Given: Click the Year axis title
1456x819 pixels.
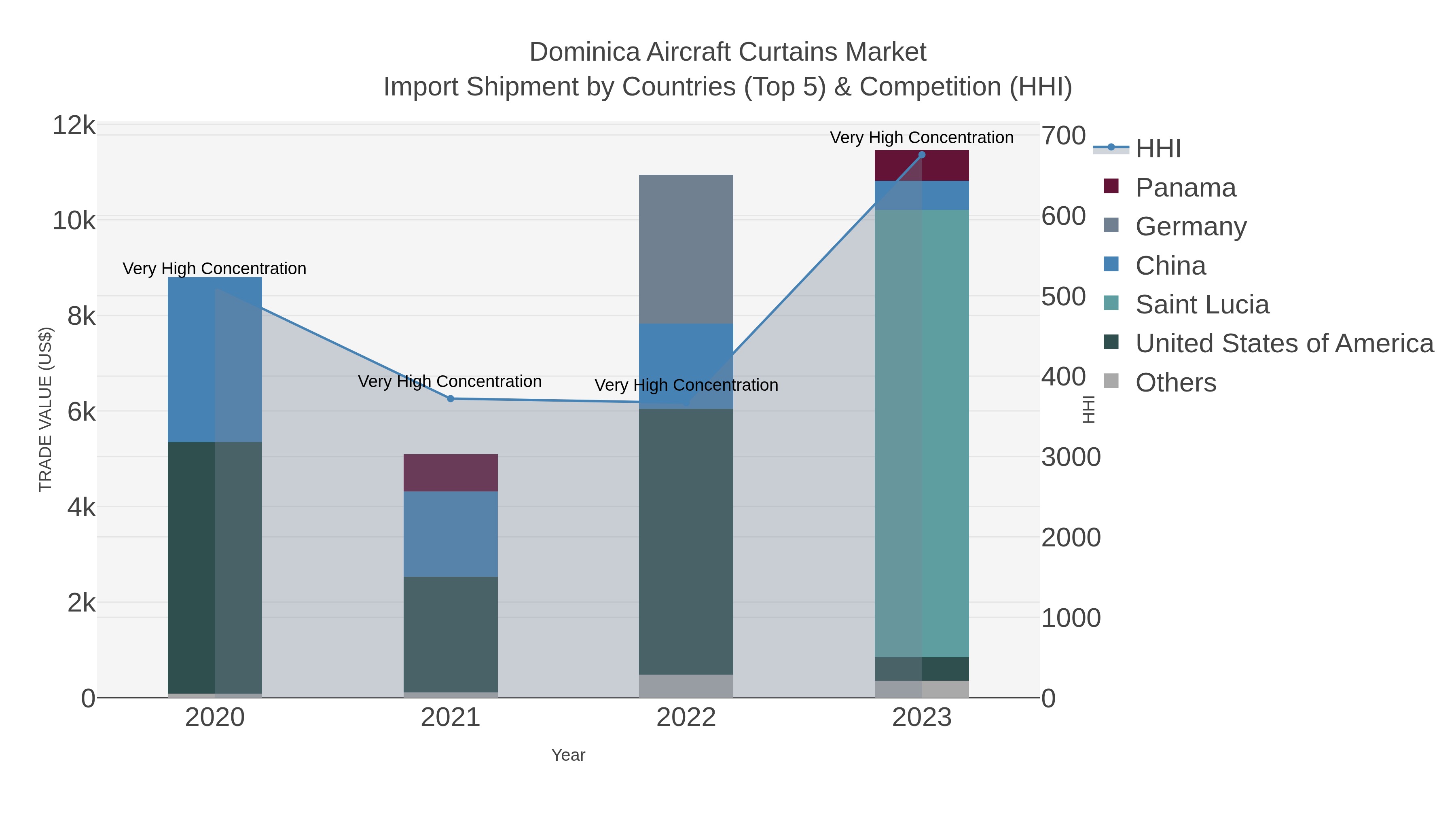Looking at the screenshot, I should tap(568, 755).
